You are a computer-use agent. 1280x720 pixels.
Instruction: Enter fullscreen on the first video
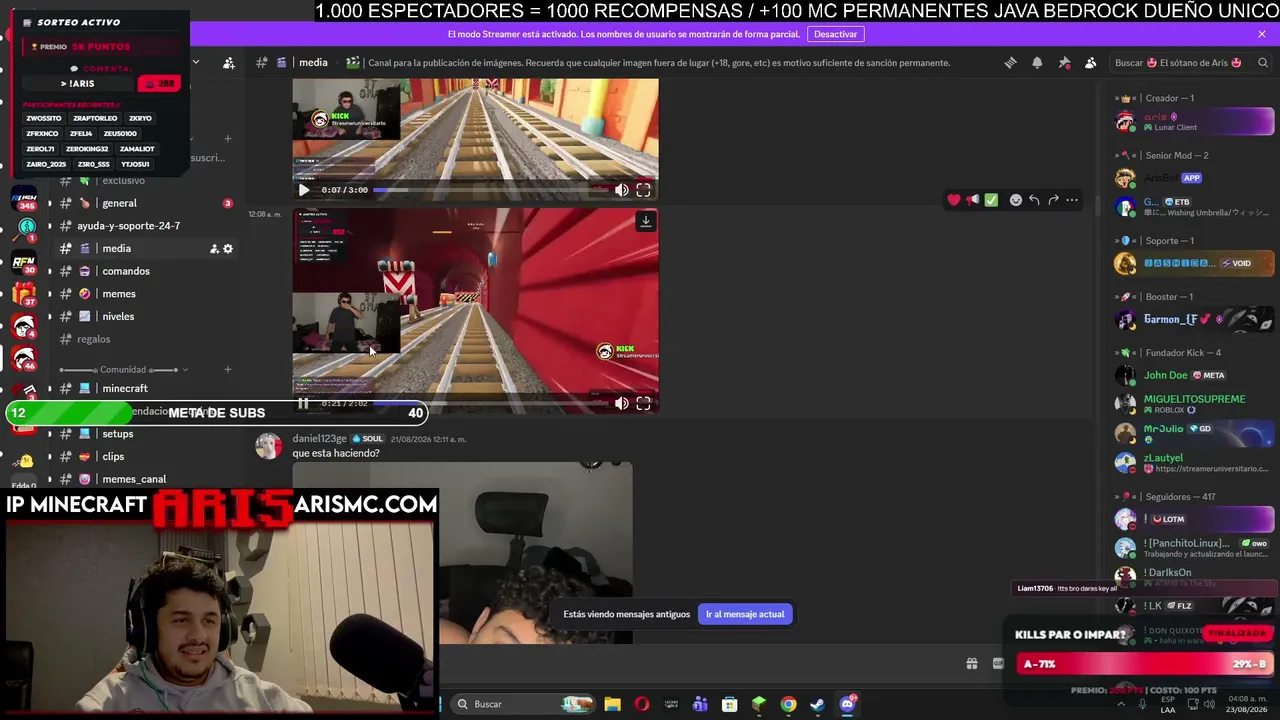pos(644,190)
